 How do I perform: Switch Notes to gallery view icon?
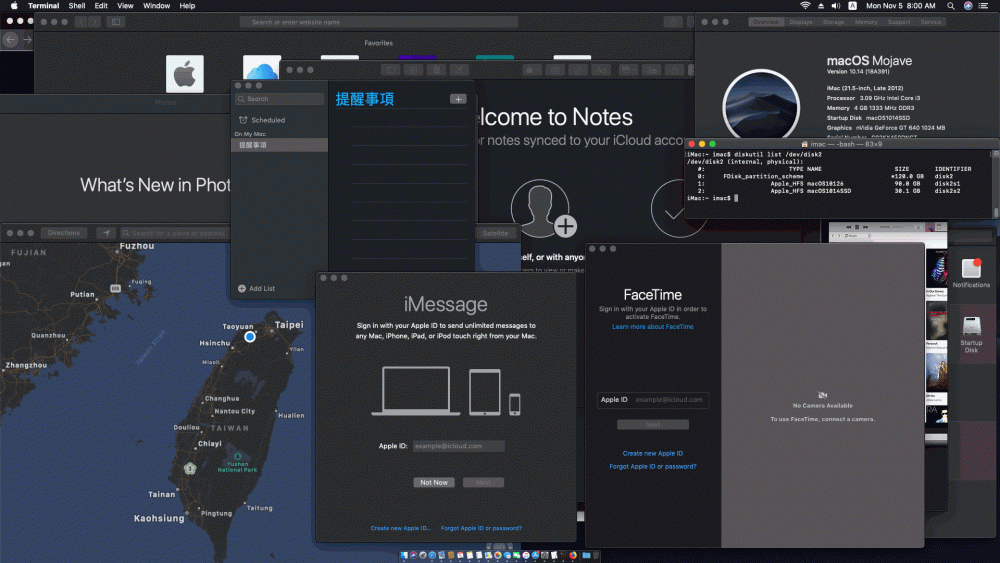[x=413, y=70]
